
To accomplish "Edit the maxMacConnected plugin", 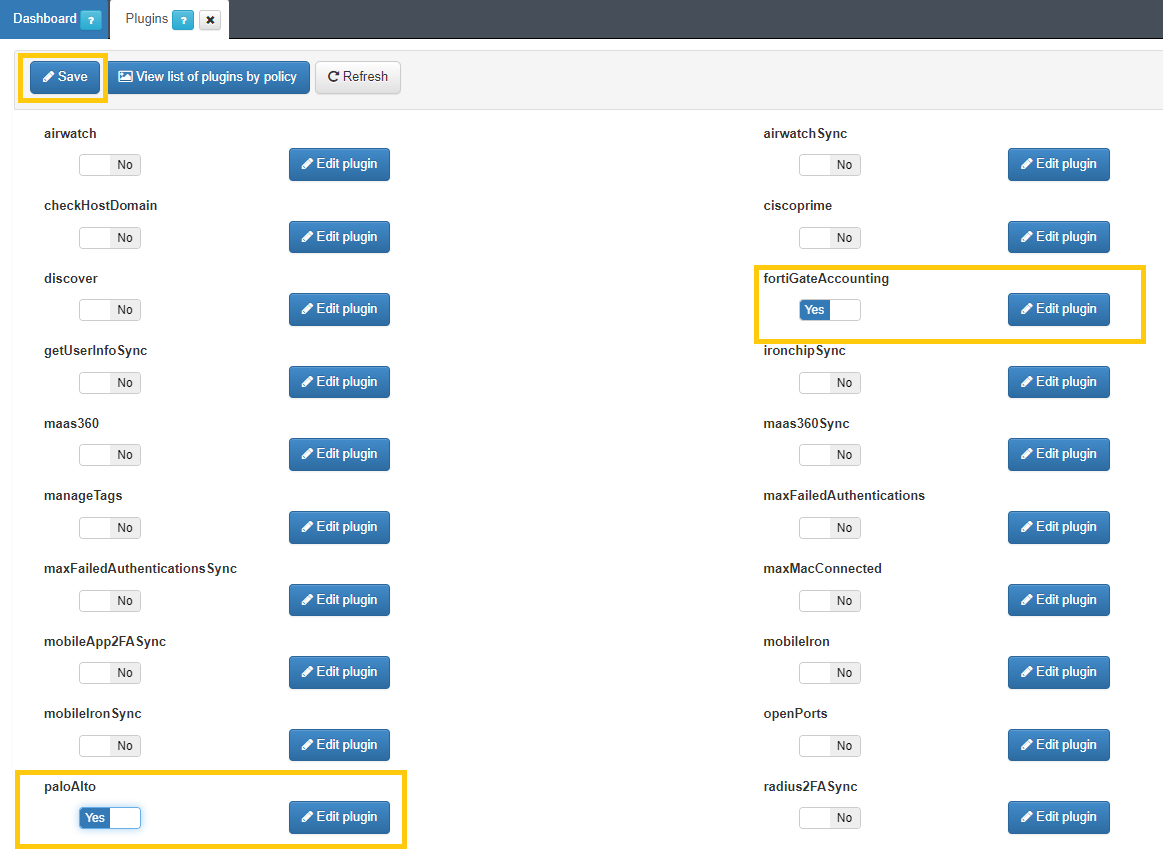I will click(x=1058, y=600).
